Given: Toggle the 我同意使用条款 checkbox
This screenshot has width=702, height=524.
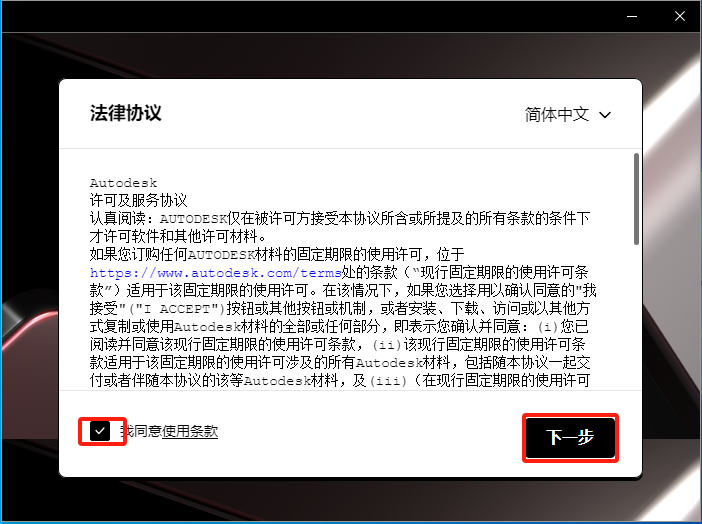Looking at the screenshot, I should click(x=100, y=431).
